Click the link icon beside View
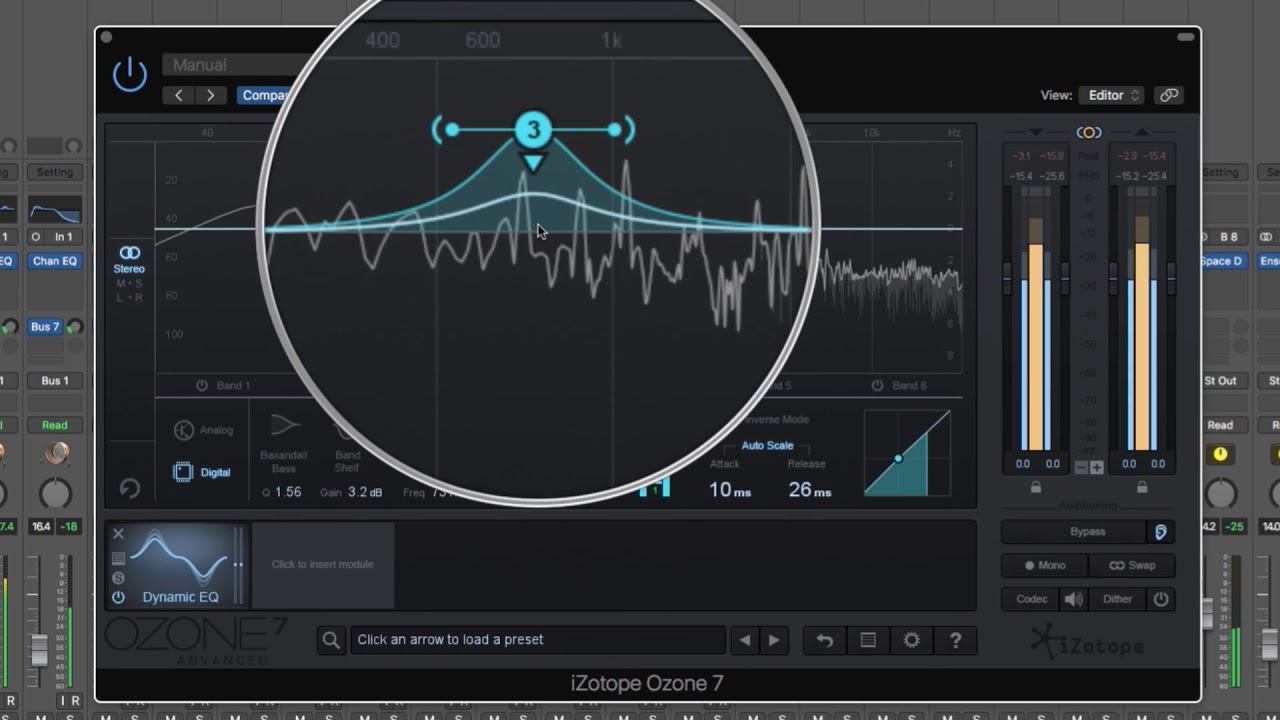The image size is (1280, 720). tap(1168, 95)
